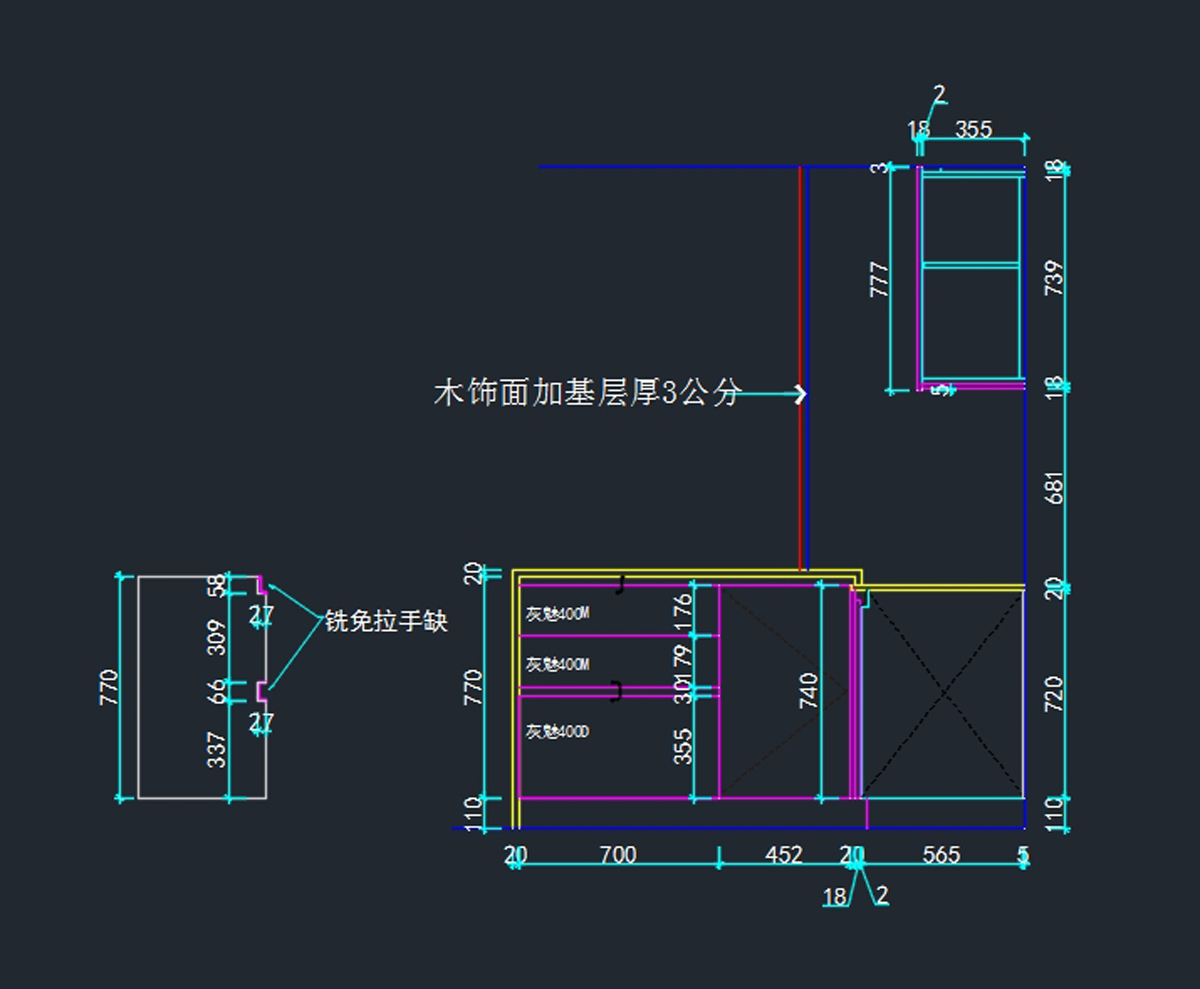This screenshot has height=989, width=1200.
Task: Click the 720 dimension on right side
Action: pyautogui.click(x=1053, y=694)
